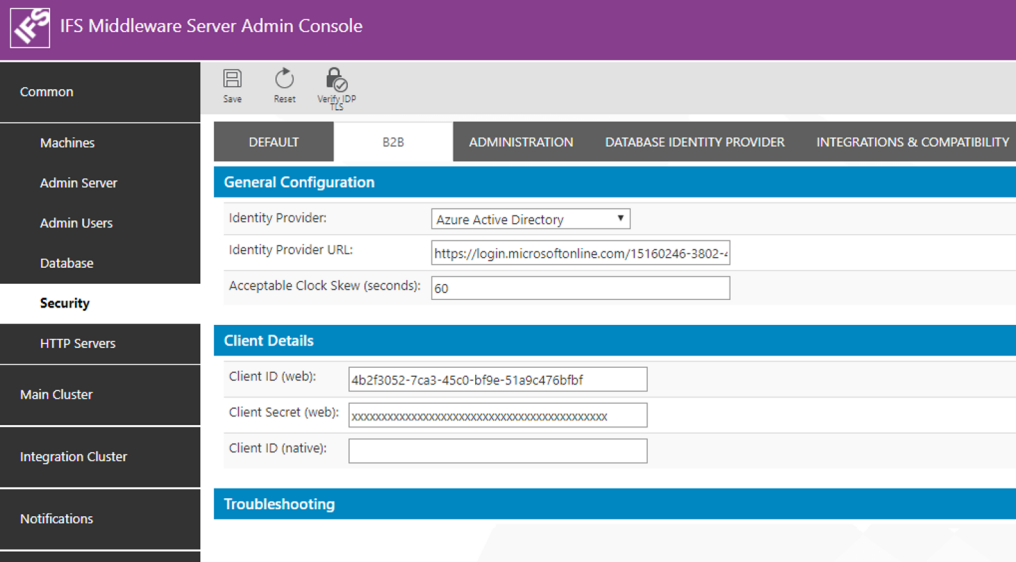Open INTEGRATIONS & COMPATIBILITY tab

click(912, 142)
